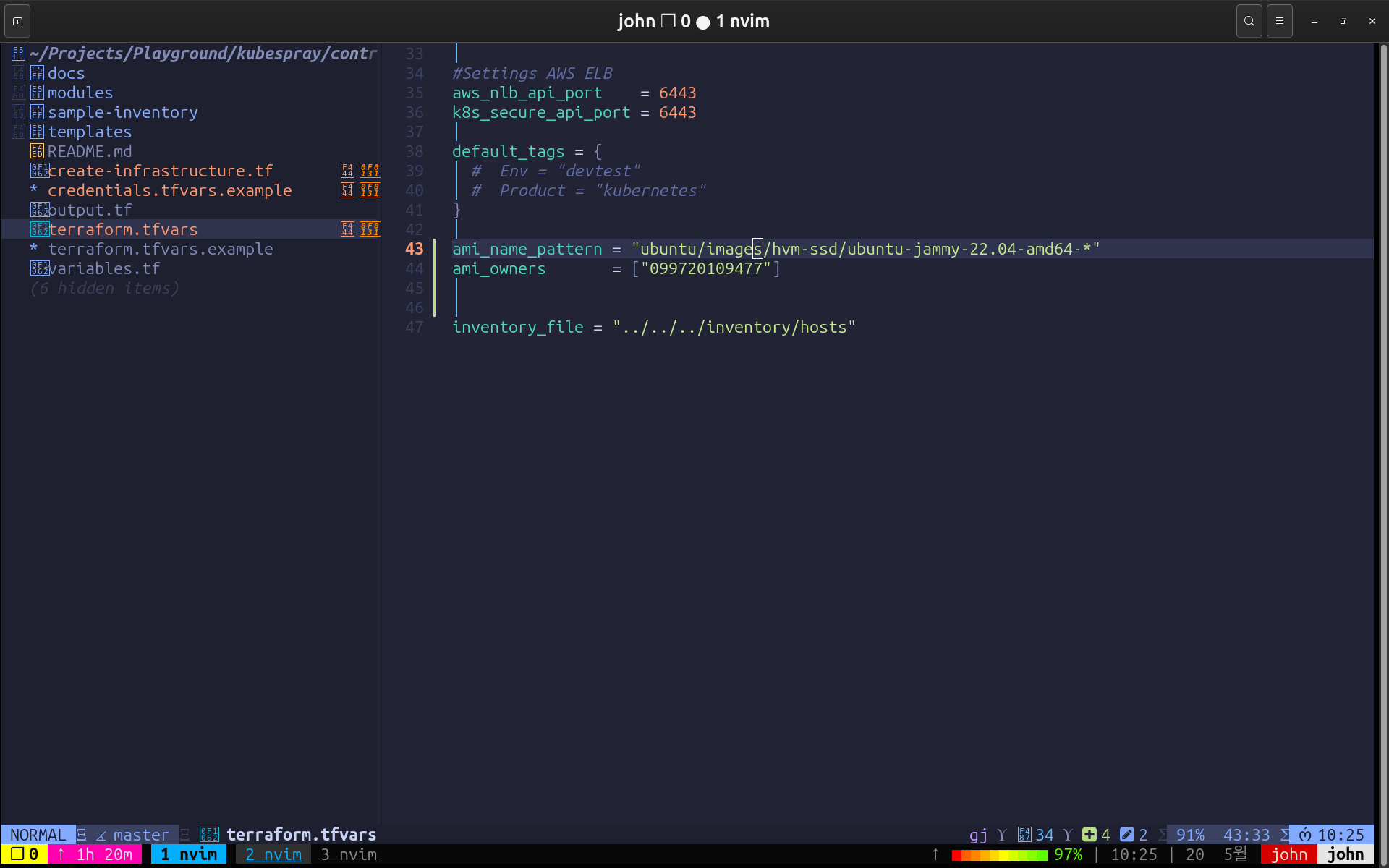1389x868 pixels.
Task: Click the battery level color bar
Action: coord(999,855)
